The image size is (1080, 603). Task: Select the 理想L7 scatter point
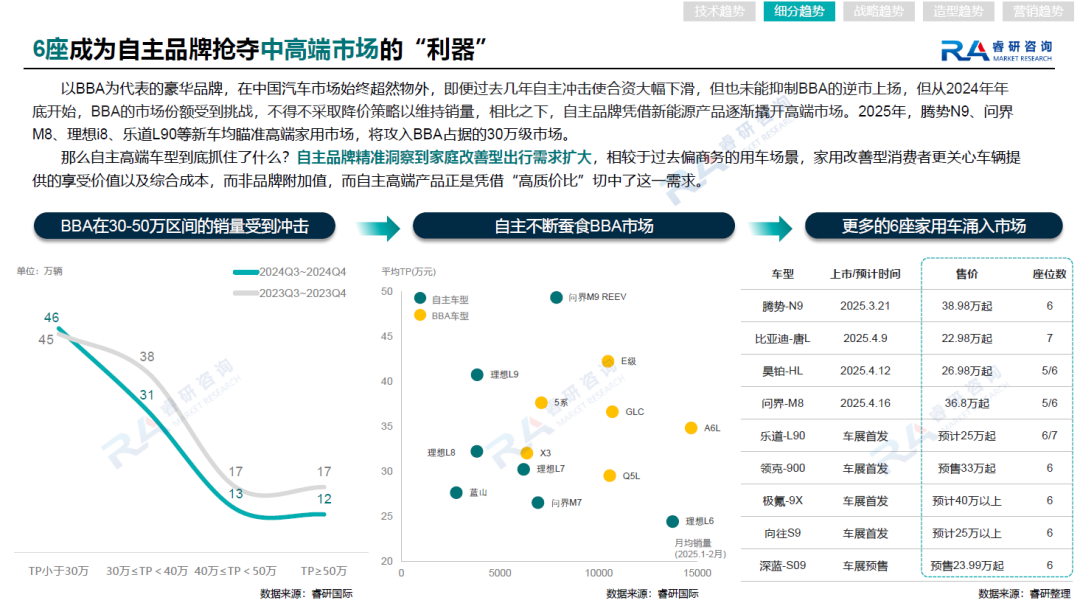tap(523, 469)
